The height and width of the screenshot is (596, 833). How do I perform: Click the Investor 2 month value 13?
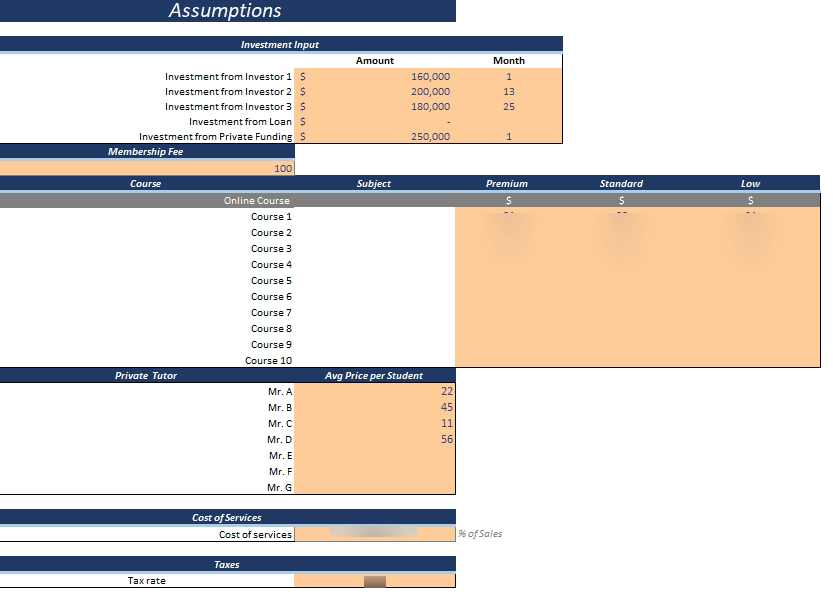(509, 92)
